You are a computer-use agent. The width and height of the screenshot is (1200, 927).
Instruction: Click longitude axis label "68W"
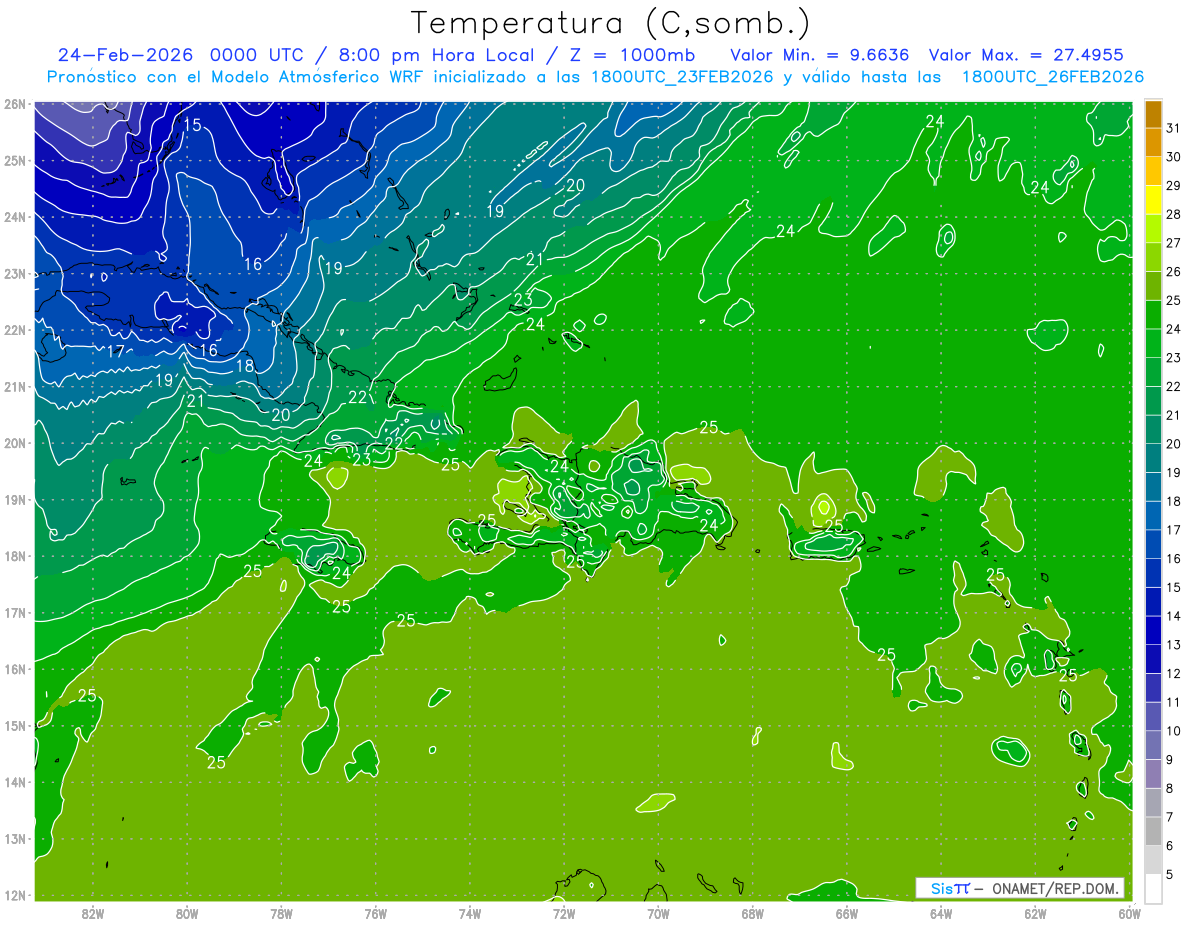point(752,914)
